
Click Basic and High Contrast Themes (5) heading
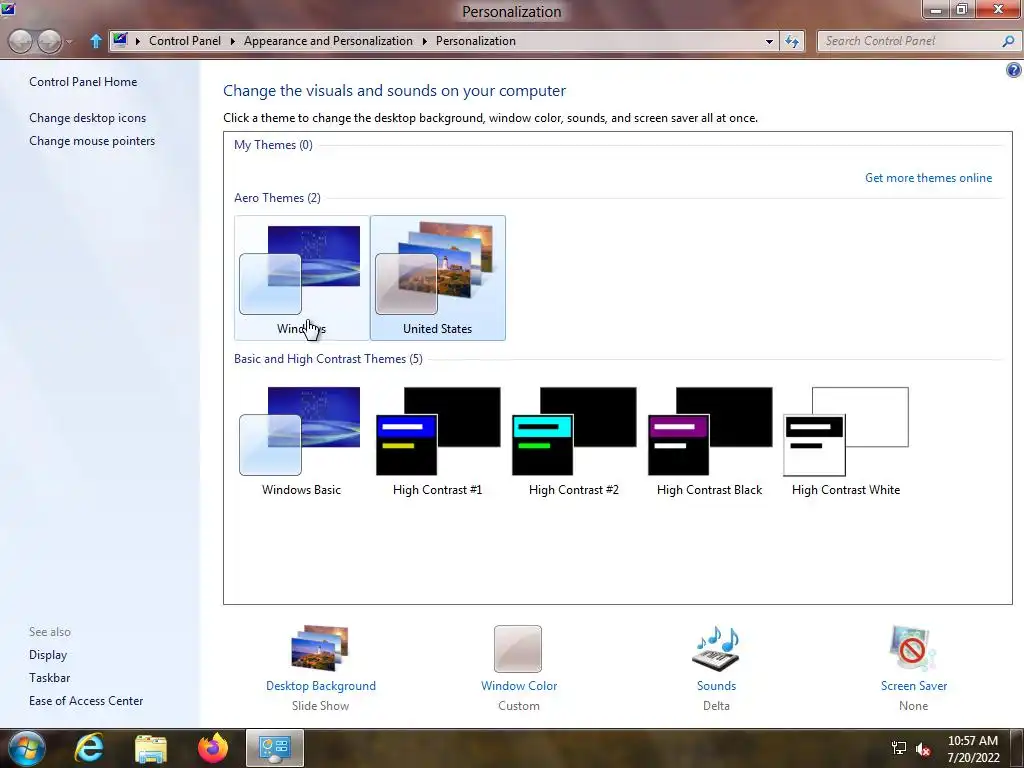[x=328, y=359]
